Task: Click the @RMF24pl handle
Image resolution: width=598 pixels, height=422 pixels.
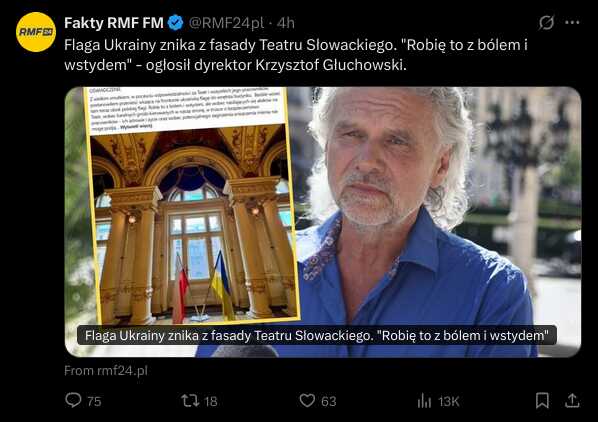Action: 227,23
